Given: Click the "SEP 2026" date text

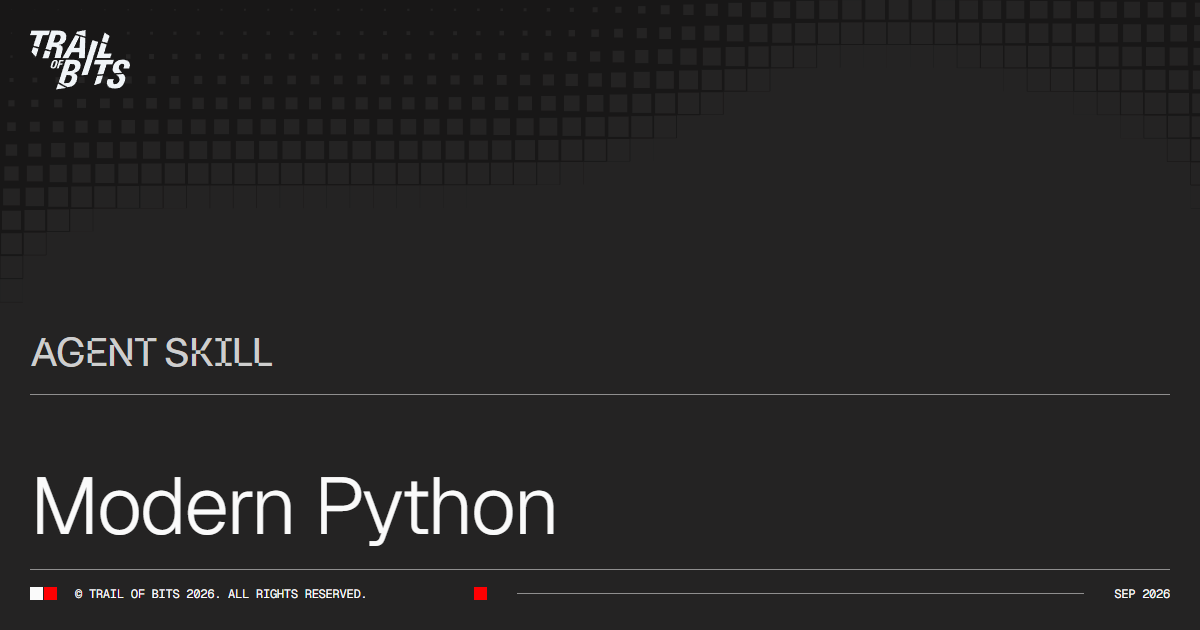Looking at the screenshot, I should click(1142, 594).
